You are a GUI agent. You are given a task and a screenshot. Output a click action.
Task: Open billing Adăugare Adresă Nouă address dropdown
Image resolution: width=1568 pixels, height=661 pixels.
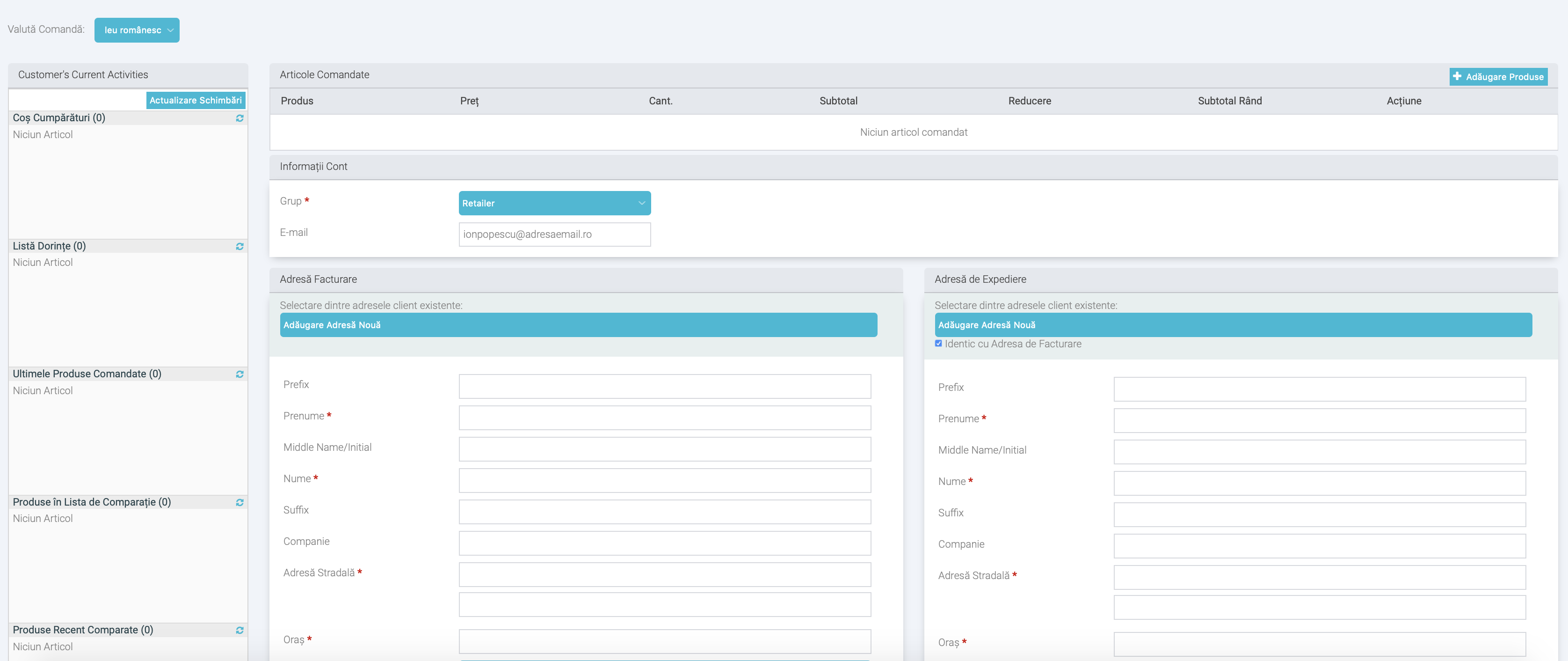tap(578, 325)
